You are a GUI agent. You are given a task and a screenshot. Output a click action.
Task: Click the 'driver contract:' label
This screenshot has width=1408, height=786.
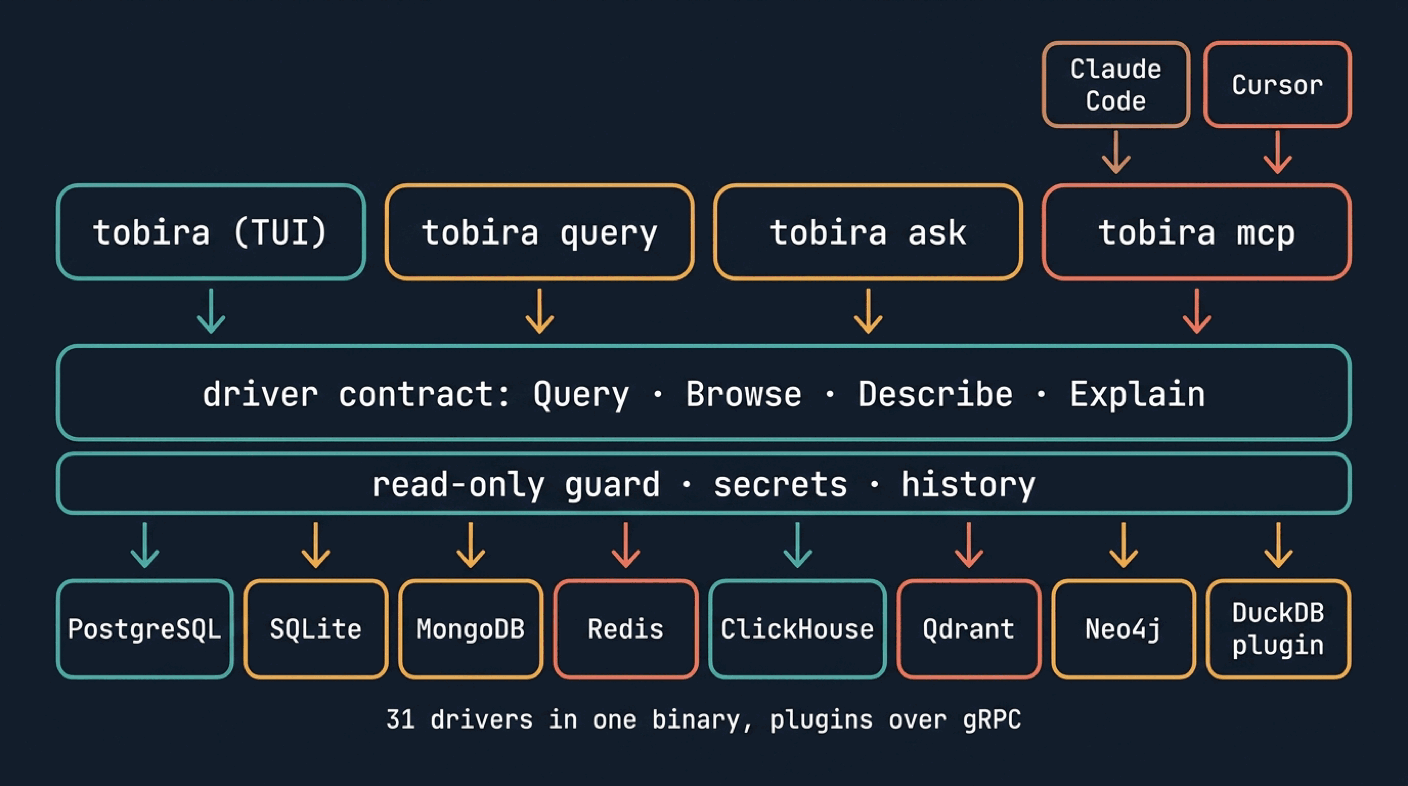click(357, 394)
